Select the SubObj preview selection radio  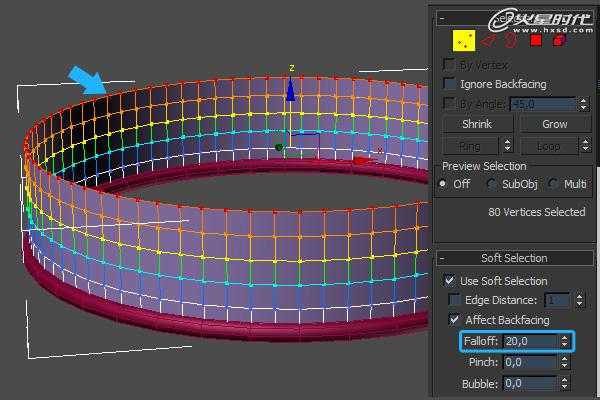tap(491, 184)
